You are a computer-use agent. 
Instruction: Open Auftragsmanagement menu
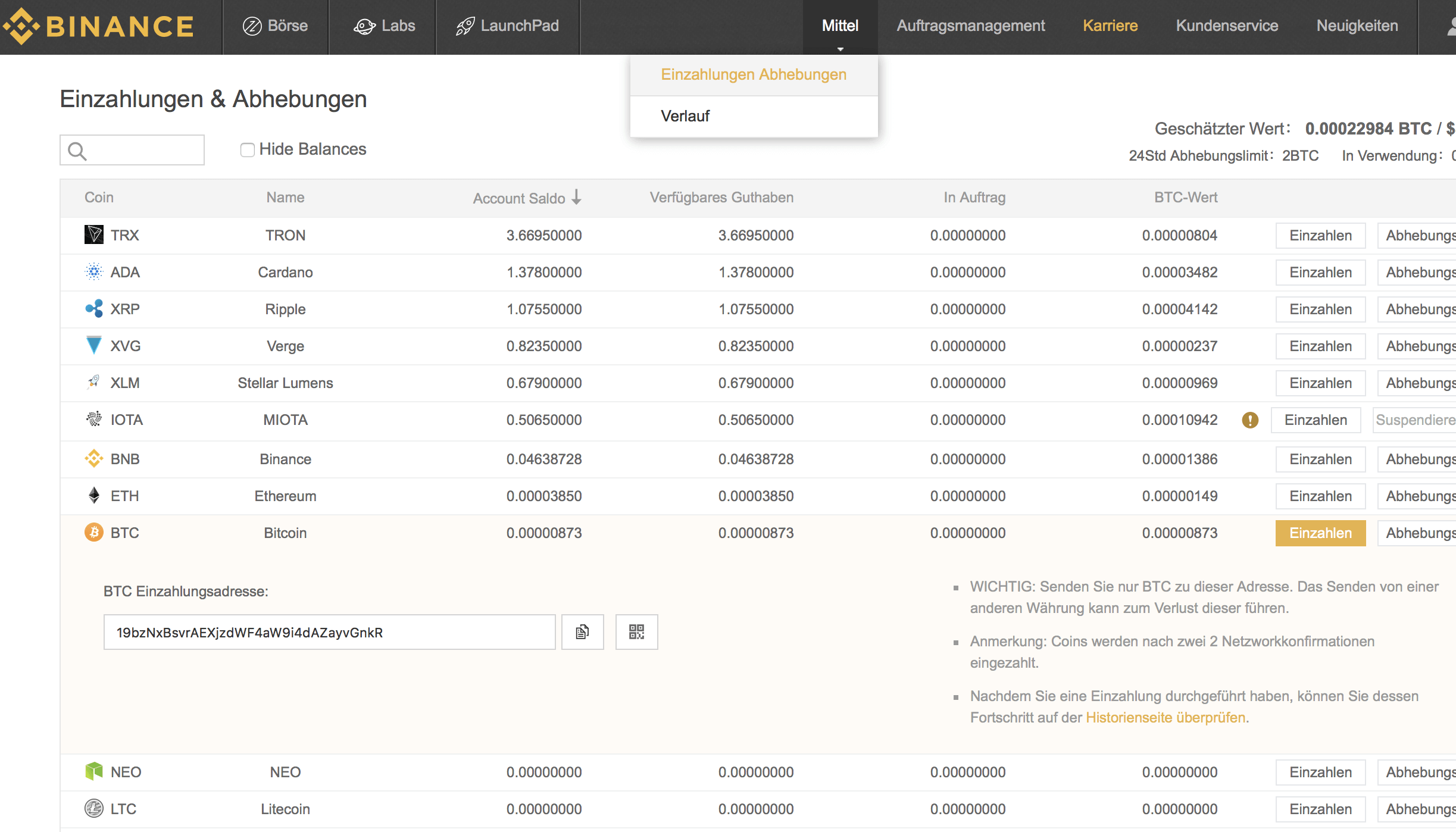(x=970, y=26)
